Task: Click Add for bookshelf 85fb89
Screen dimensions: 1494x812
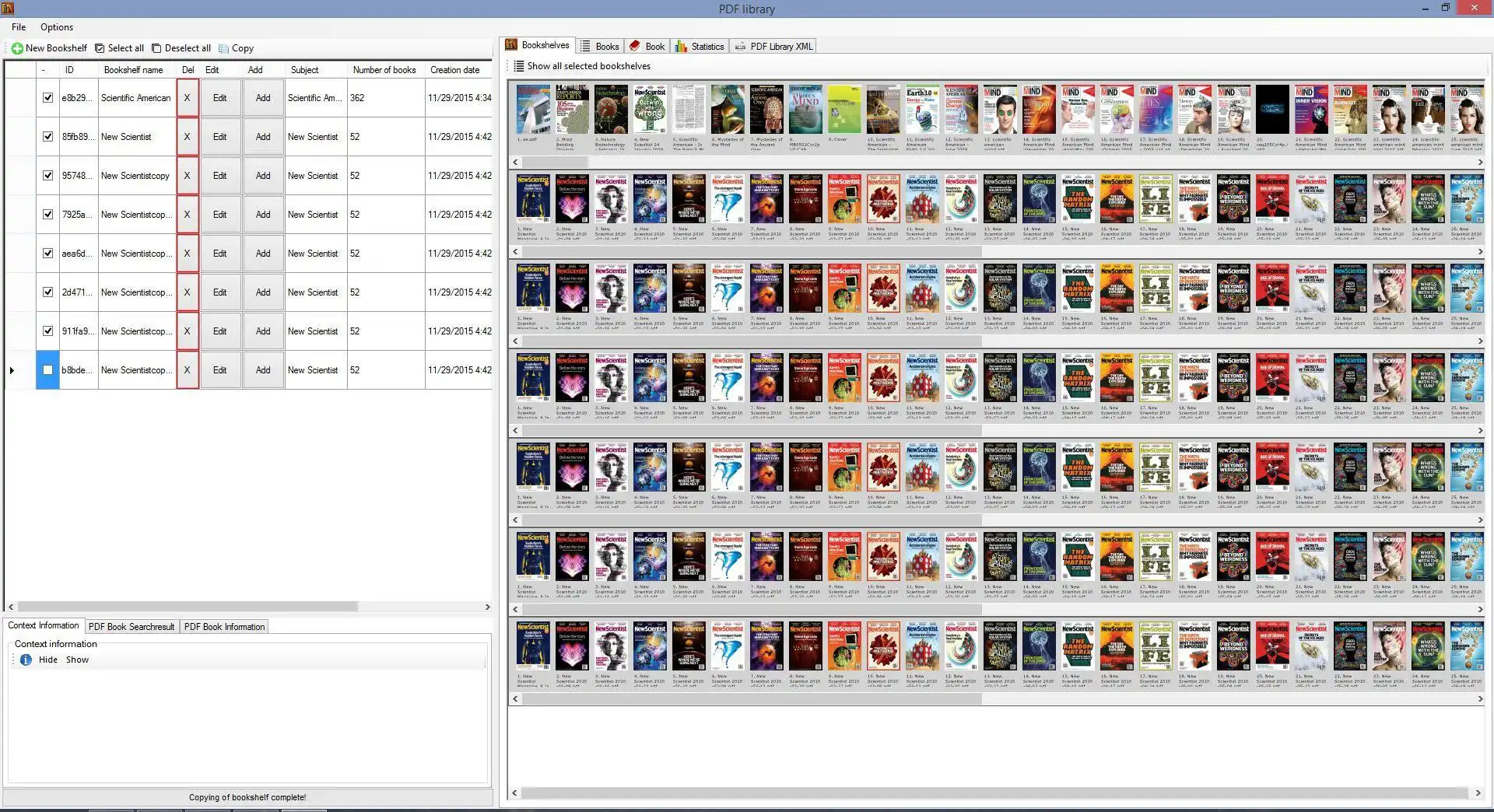Action: 263,137
